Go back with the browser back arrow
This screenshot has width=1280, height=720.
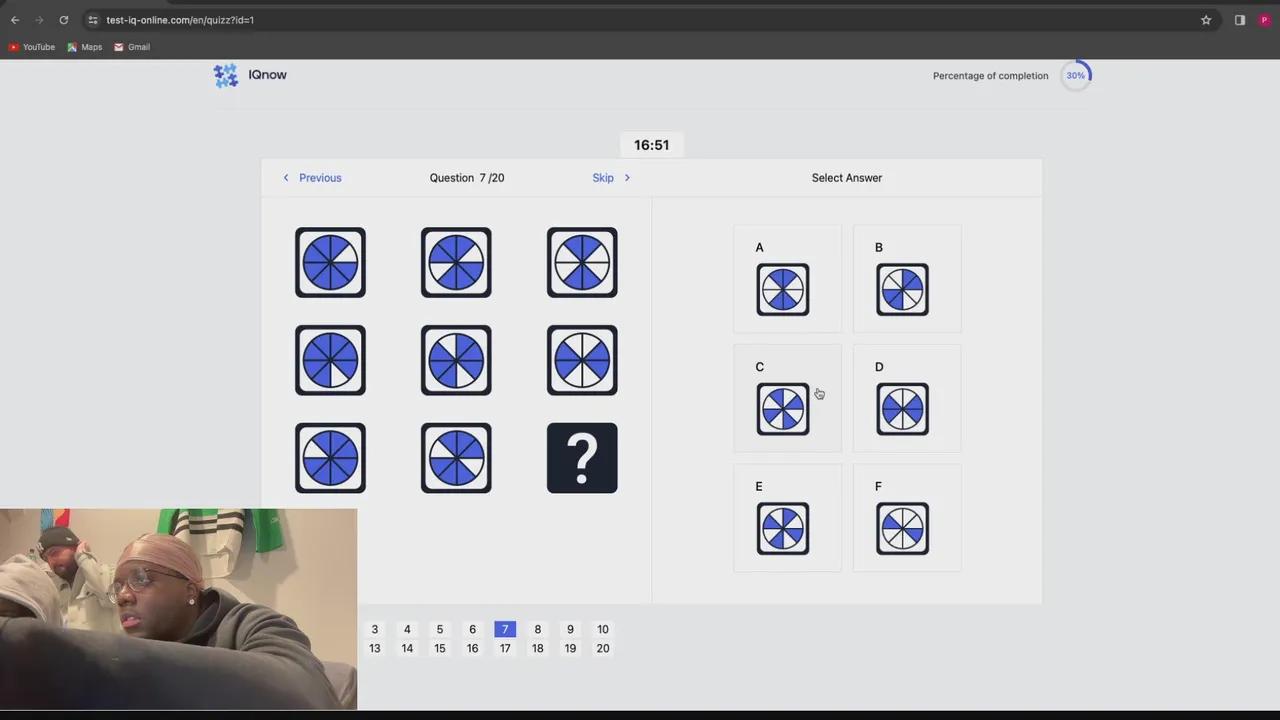(15, 20)
